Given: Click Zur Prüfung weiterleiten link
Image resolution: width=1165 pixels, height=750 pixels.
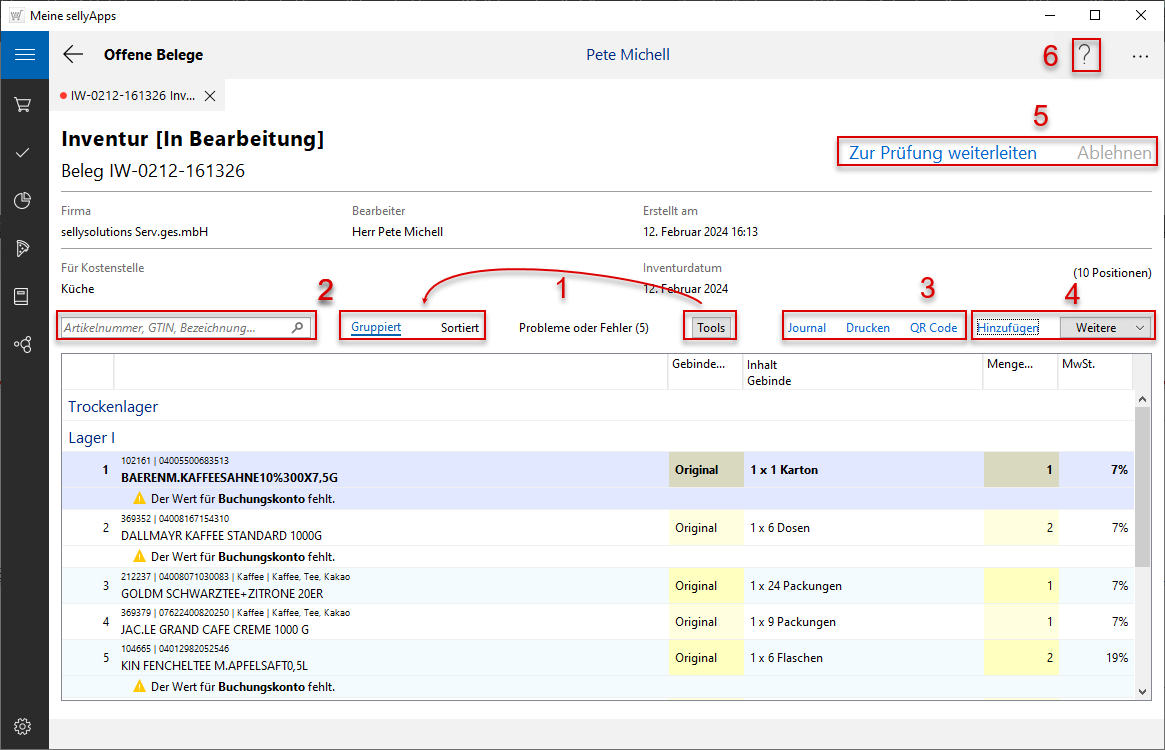Looking at the screenshot, I should (x=942, y=153).
